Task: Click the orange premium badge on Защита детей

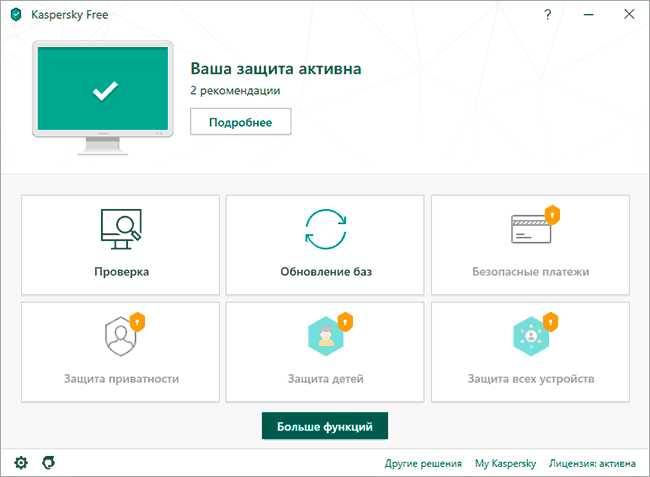Action: [x=345, y=322]
